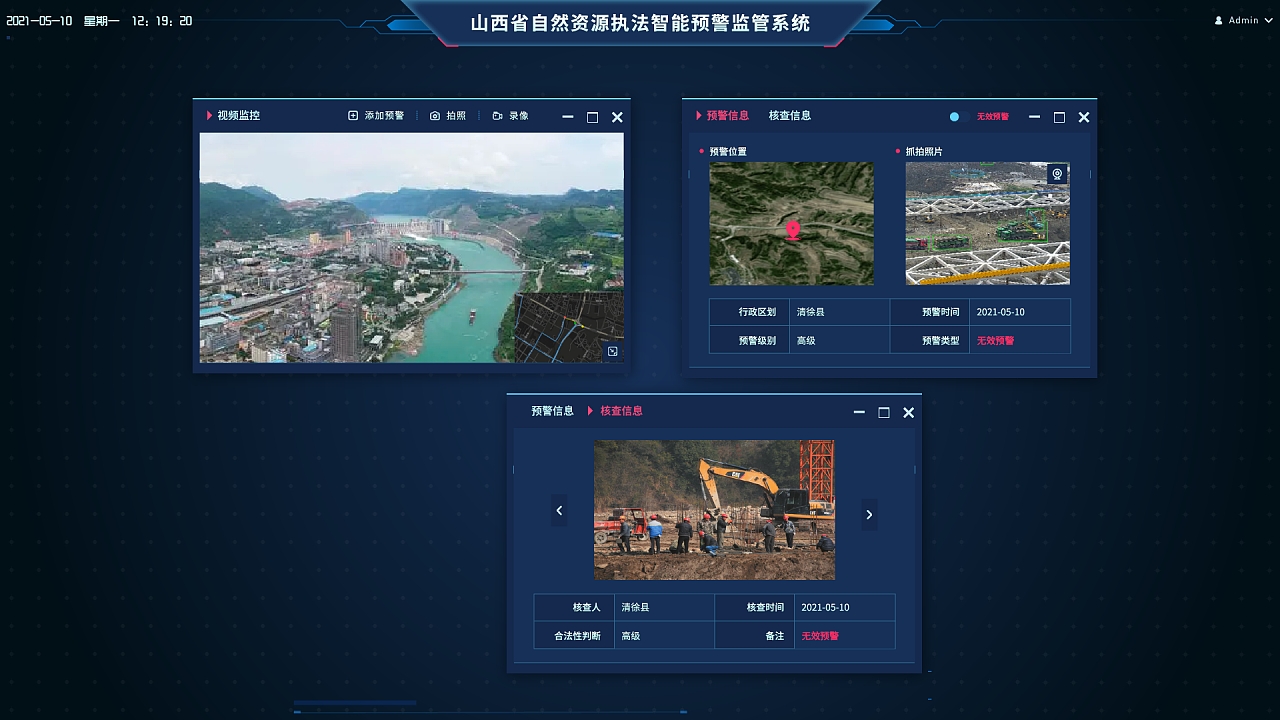Image resolution: width=1280 pixels, height=720 pixels.
Task: Minimize the 视频监控 window
Action: [x=568, y=117]
